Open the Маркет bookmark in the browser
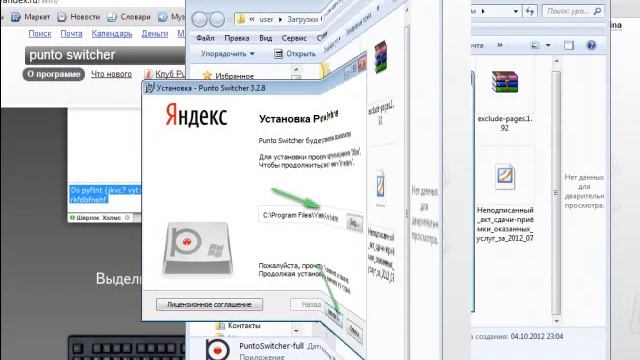 [31, 17]
